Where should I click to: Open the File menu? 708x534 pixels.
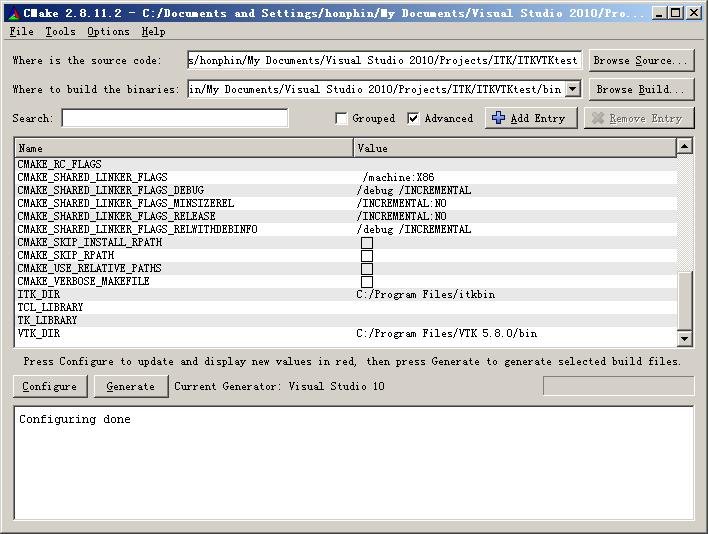pos(21,32)
